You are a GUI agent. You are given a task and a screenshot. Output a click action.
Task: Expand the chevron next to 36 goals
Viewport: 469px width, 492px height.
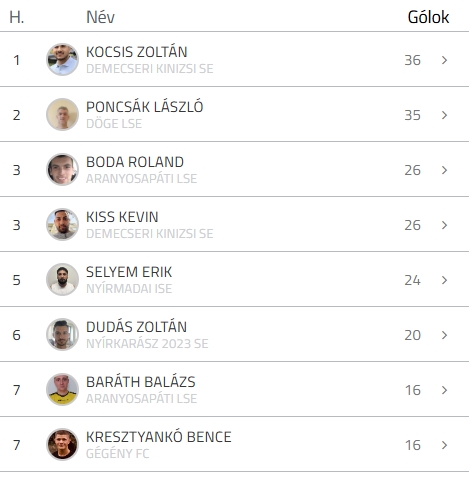pos(444,60)
